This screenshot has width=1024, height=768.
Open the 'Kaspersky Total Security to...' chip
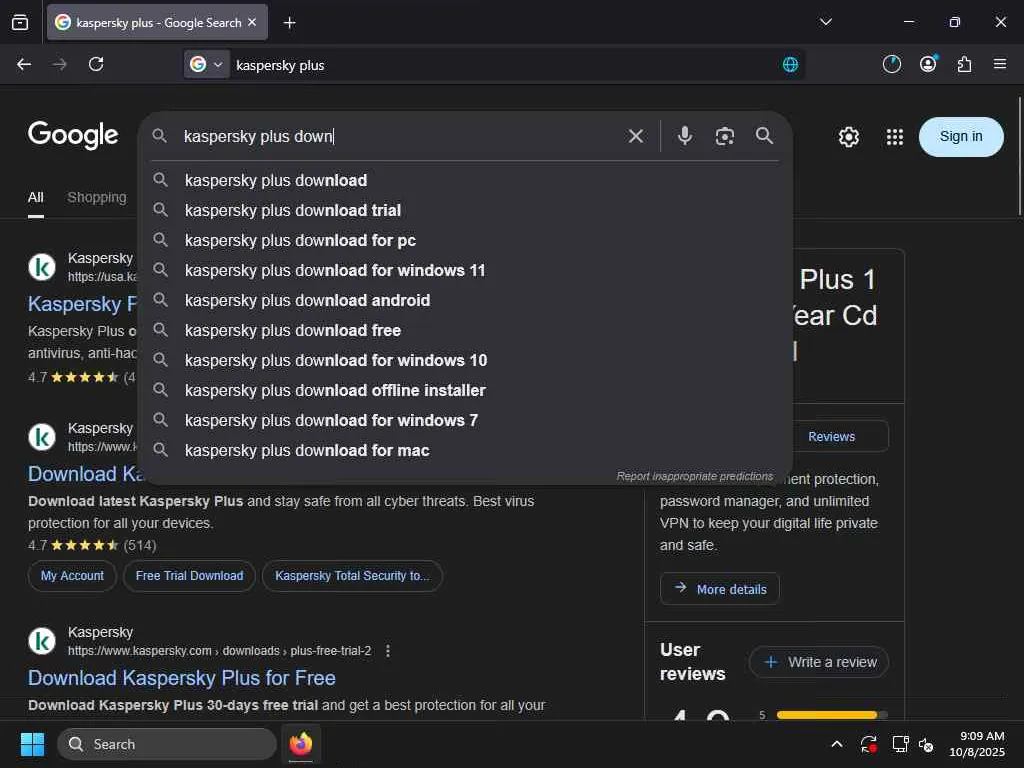[352, 576]
